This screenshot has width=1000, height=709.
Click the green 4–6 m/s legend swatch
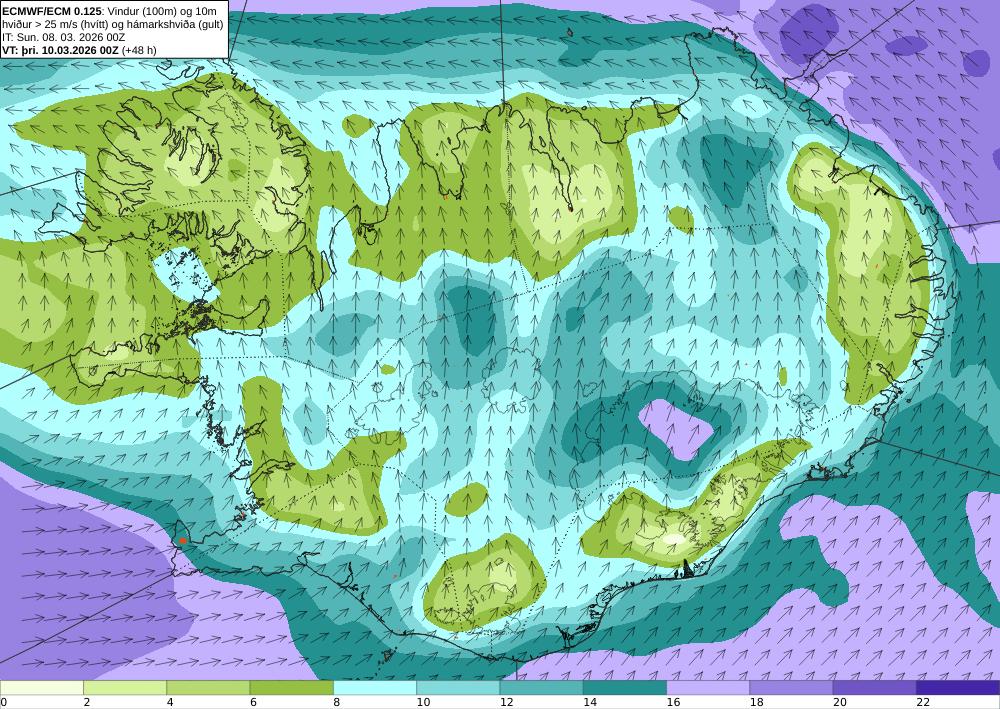208,688
